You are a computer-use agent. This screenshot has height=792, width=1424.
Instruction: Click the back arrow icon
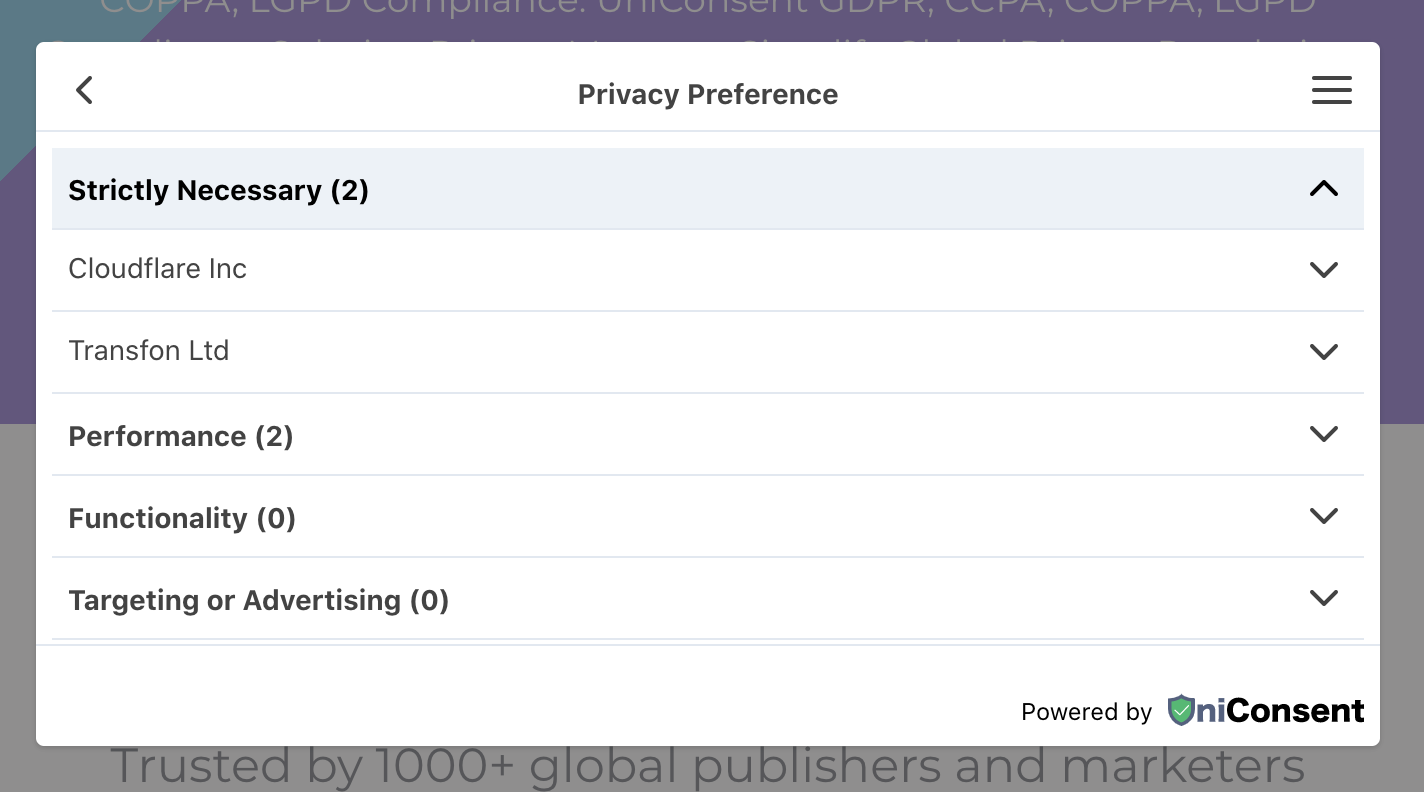(x=84, y=90)
